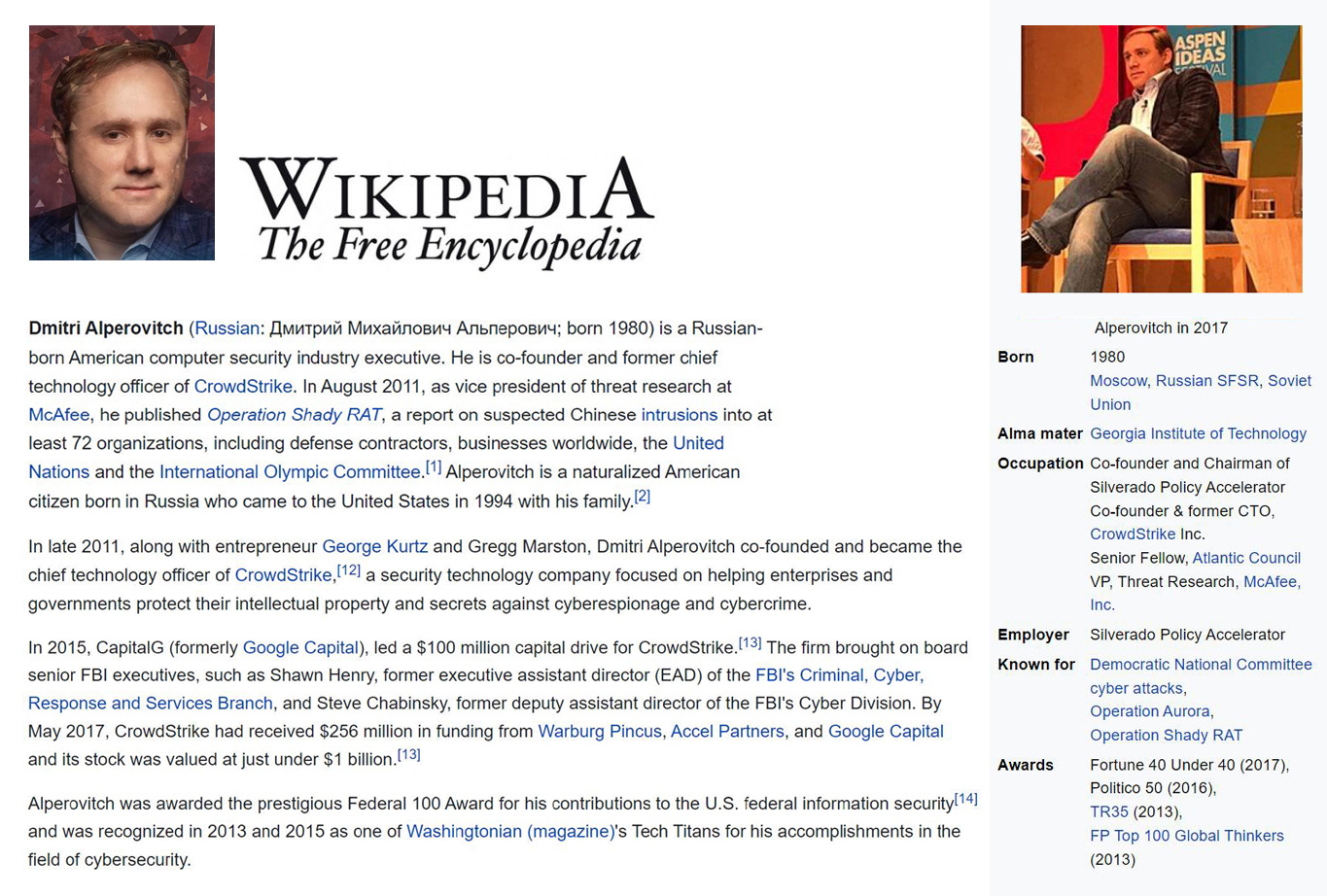Open the Accel Partners link
The height and width of the screenshot is (896, 1327).
pos(727,731)
